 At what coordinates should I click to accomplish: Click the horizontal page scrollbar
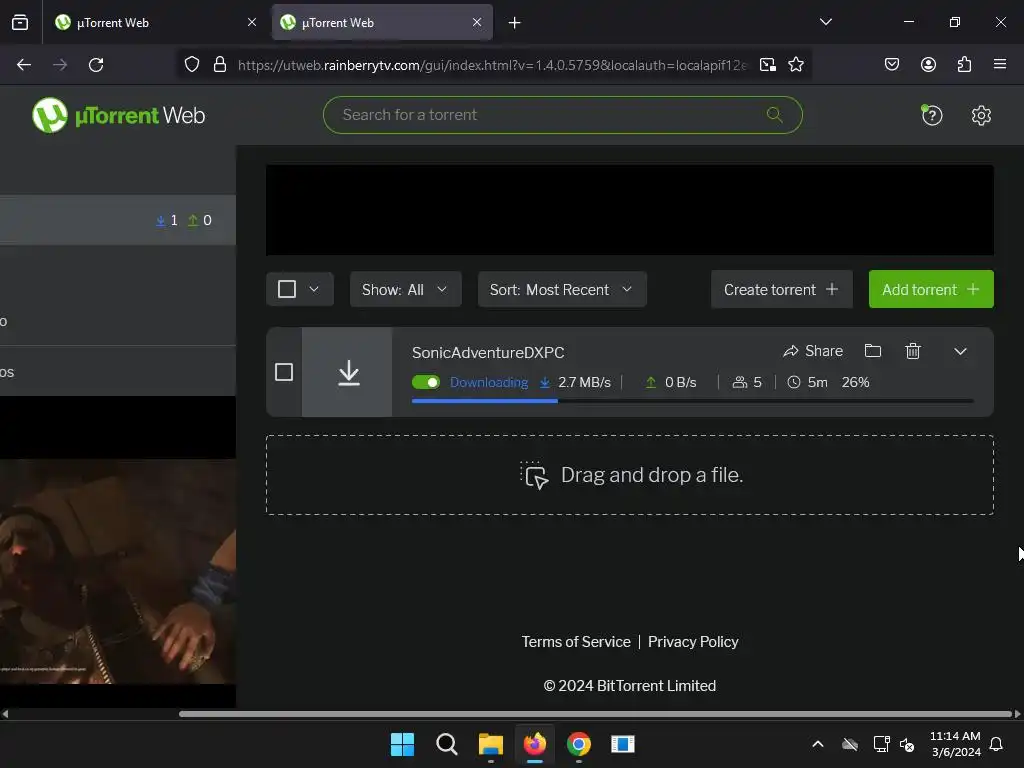595,714
